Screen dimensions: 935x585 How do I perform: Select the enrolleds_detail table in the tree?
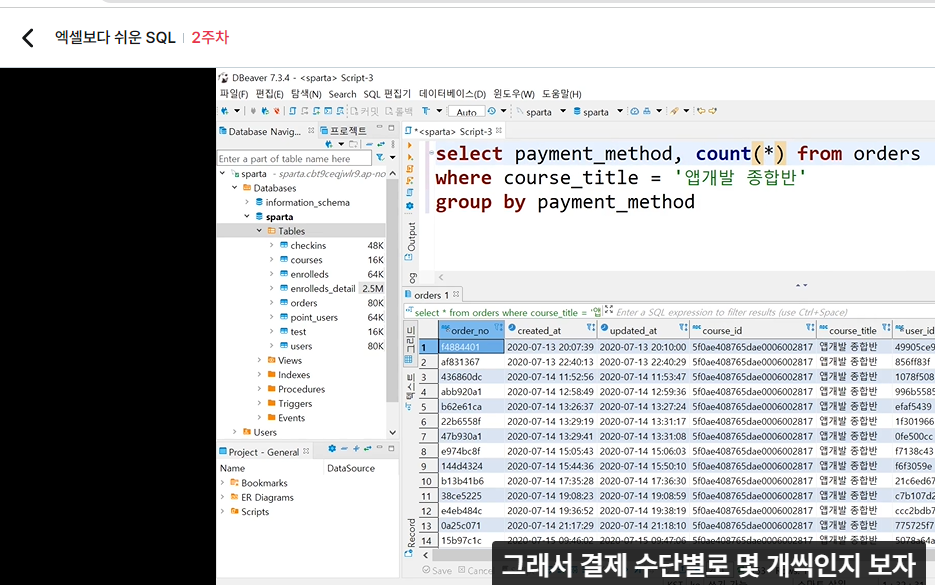tap(323, 289)
